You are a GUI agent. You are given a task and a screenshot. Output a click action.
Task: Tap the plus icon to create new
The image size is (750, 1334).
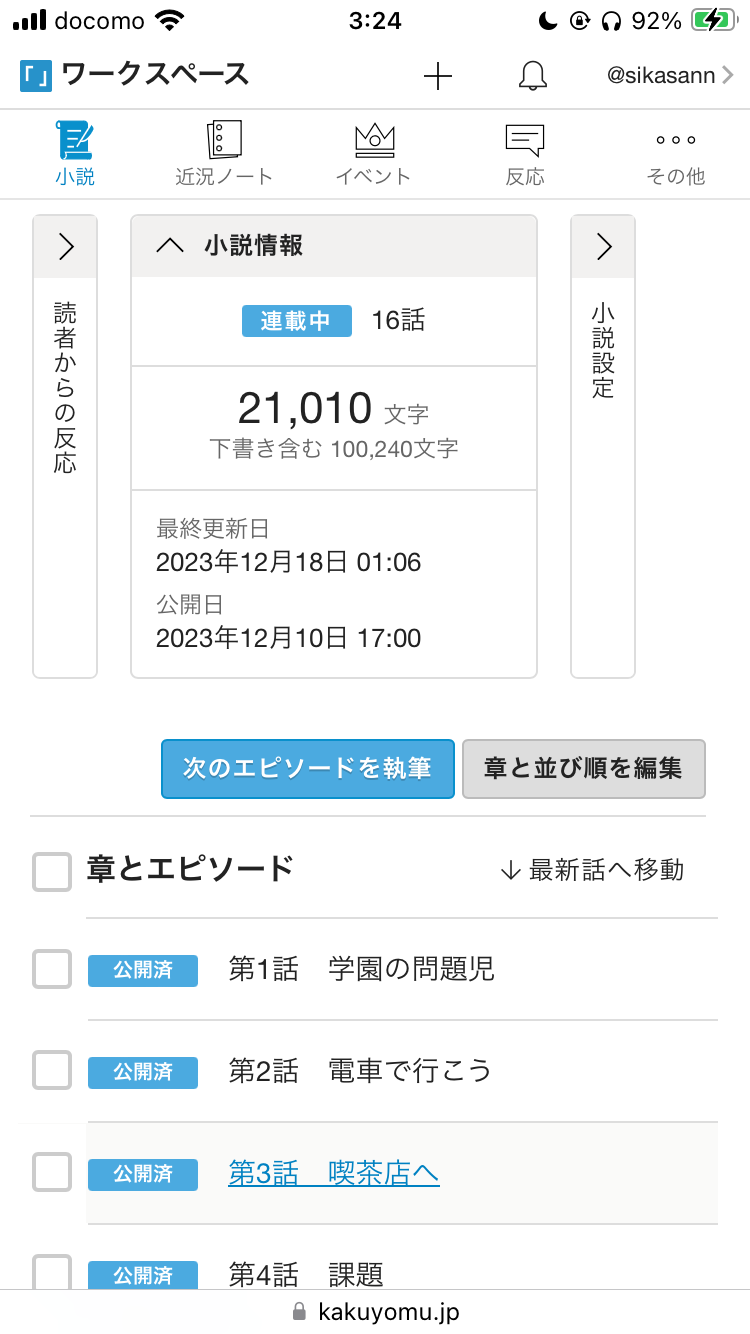(438, 76)
